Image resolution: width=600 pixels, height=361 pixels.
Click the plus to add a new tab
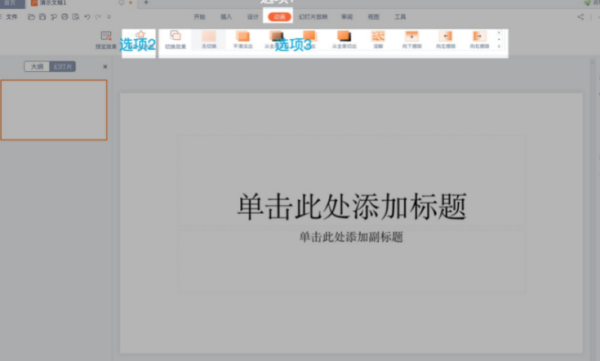pyautogui.click(x=146, y=2)
